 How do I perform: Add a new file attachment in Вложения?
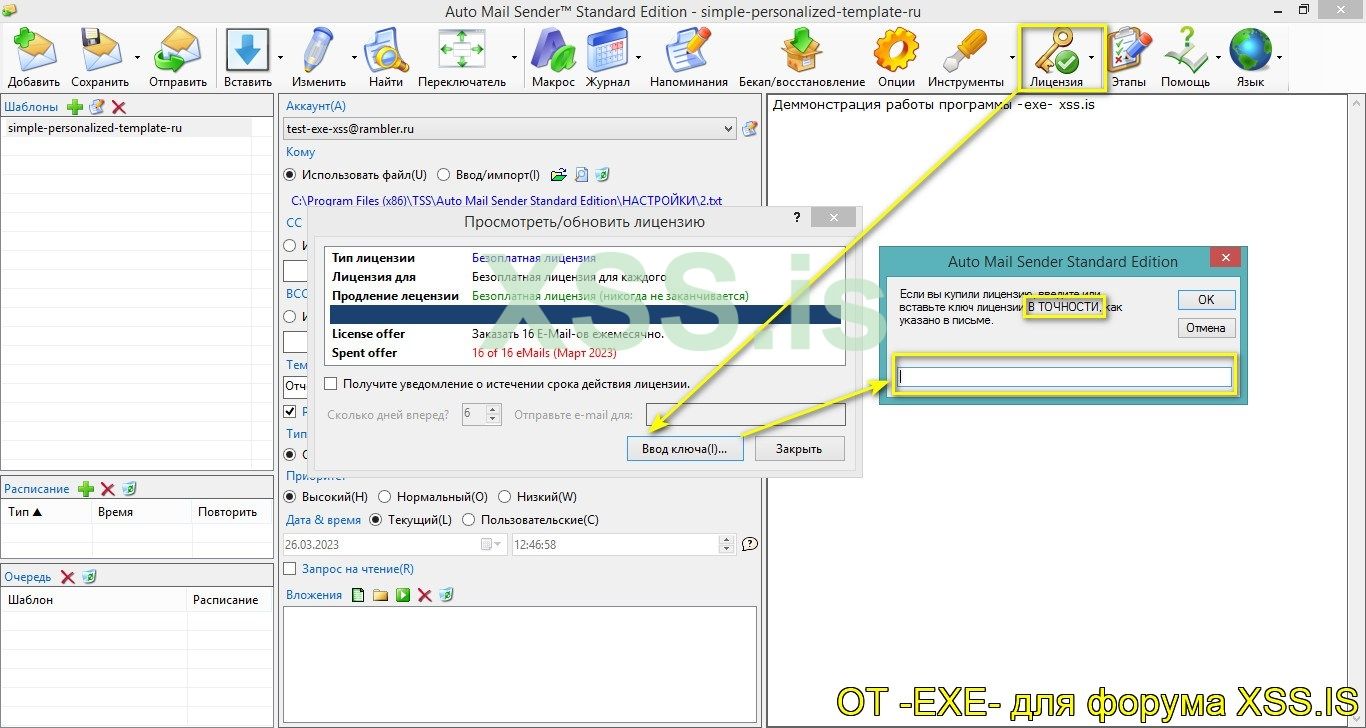[358, 595]
